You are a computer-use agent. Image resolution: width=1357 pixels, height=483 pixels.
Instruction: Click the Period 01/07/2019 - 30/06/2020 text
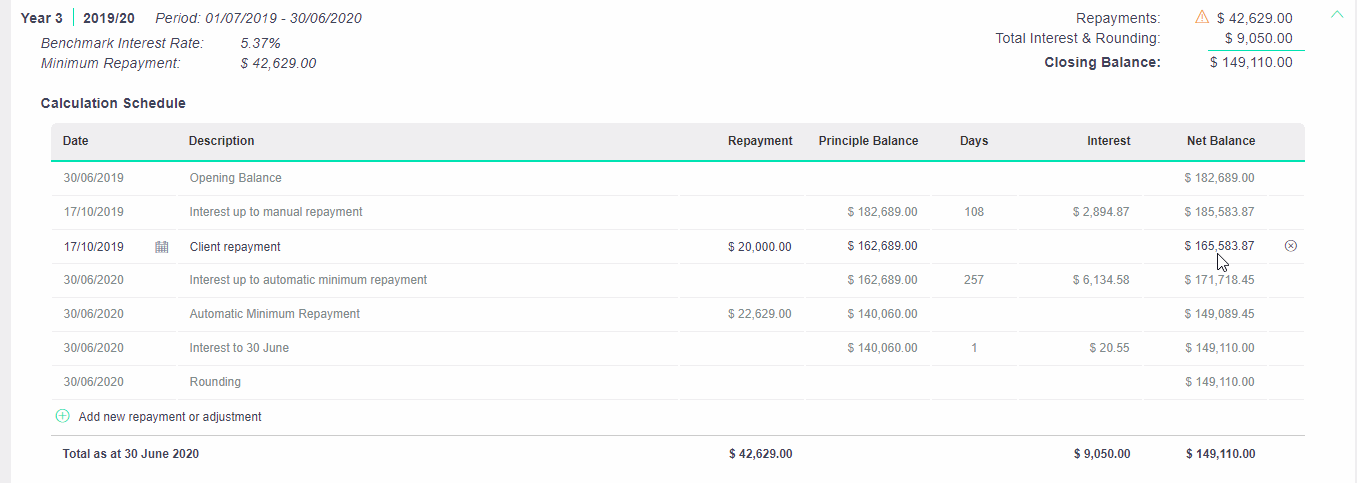pyautogui.click(x=259, y=18)
